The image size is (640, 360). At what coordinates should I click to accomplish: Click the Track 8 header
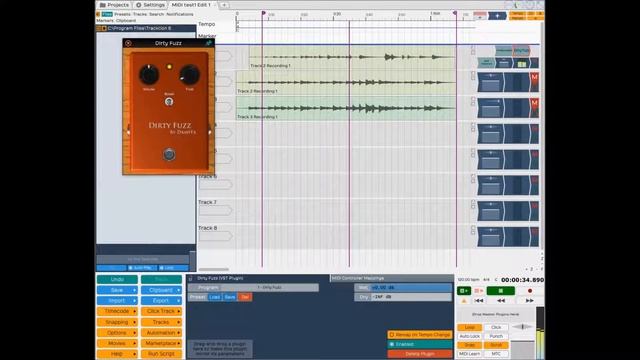click(x=207, y=228)
